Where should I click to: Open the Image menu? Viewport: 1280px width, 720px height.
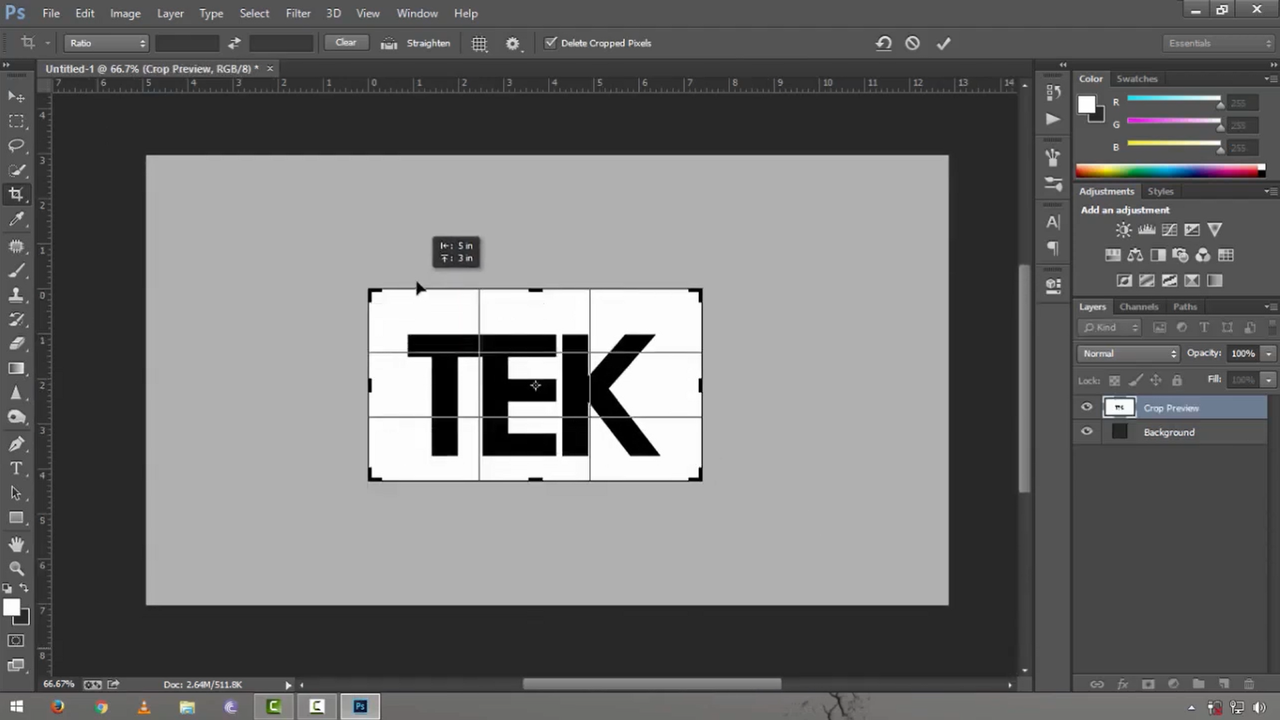point(124,13)
